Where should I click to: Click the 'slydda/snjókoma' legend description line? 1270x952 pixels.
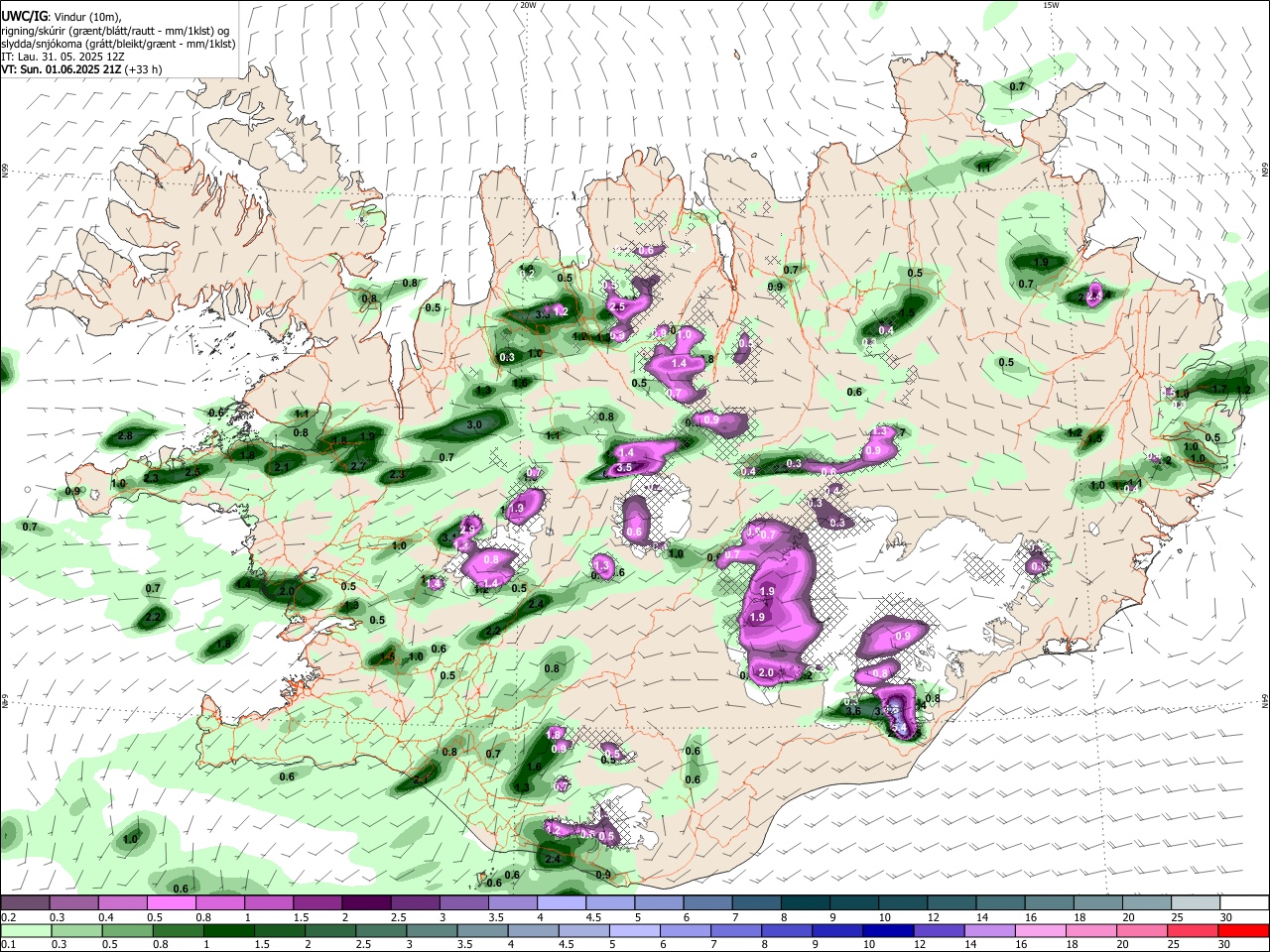118,44
